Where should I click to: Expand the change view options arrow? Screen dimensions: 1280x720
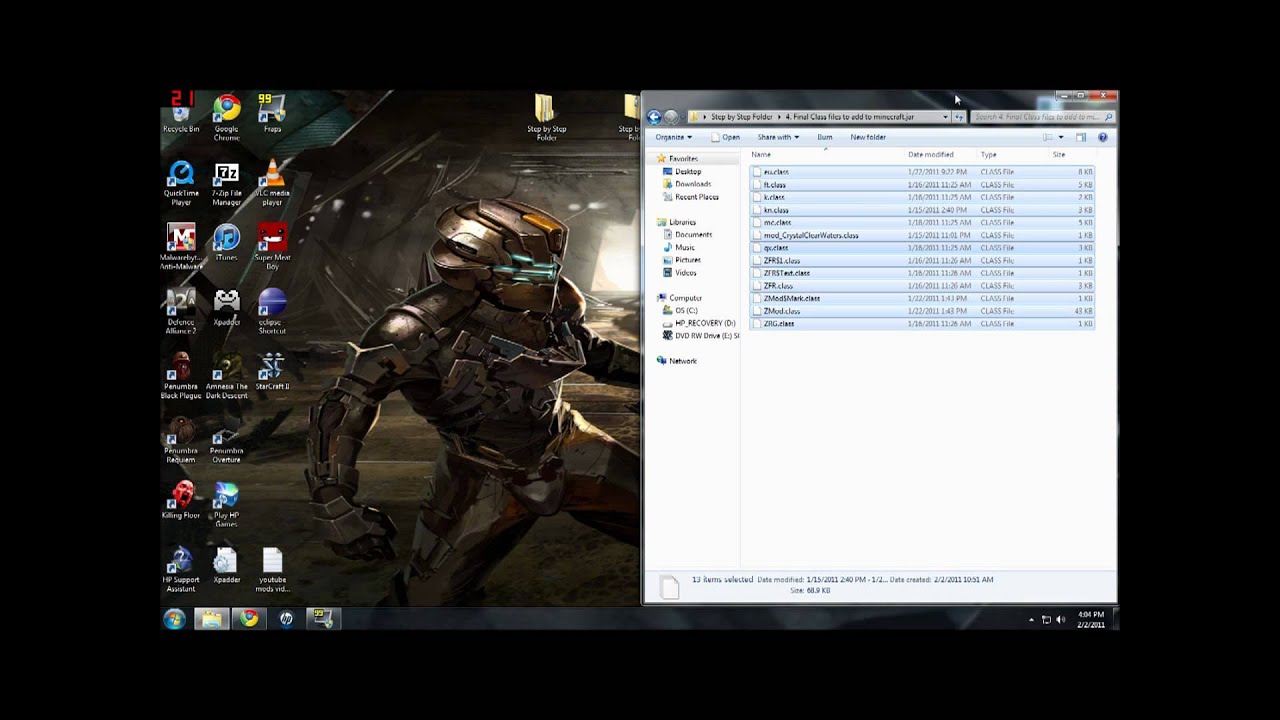[x=1060, y=137]
